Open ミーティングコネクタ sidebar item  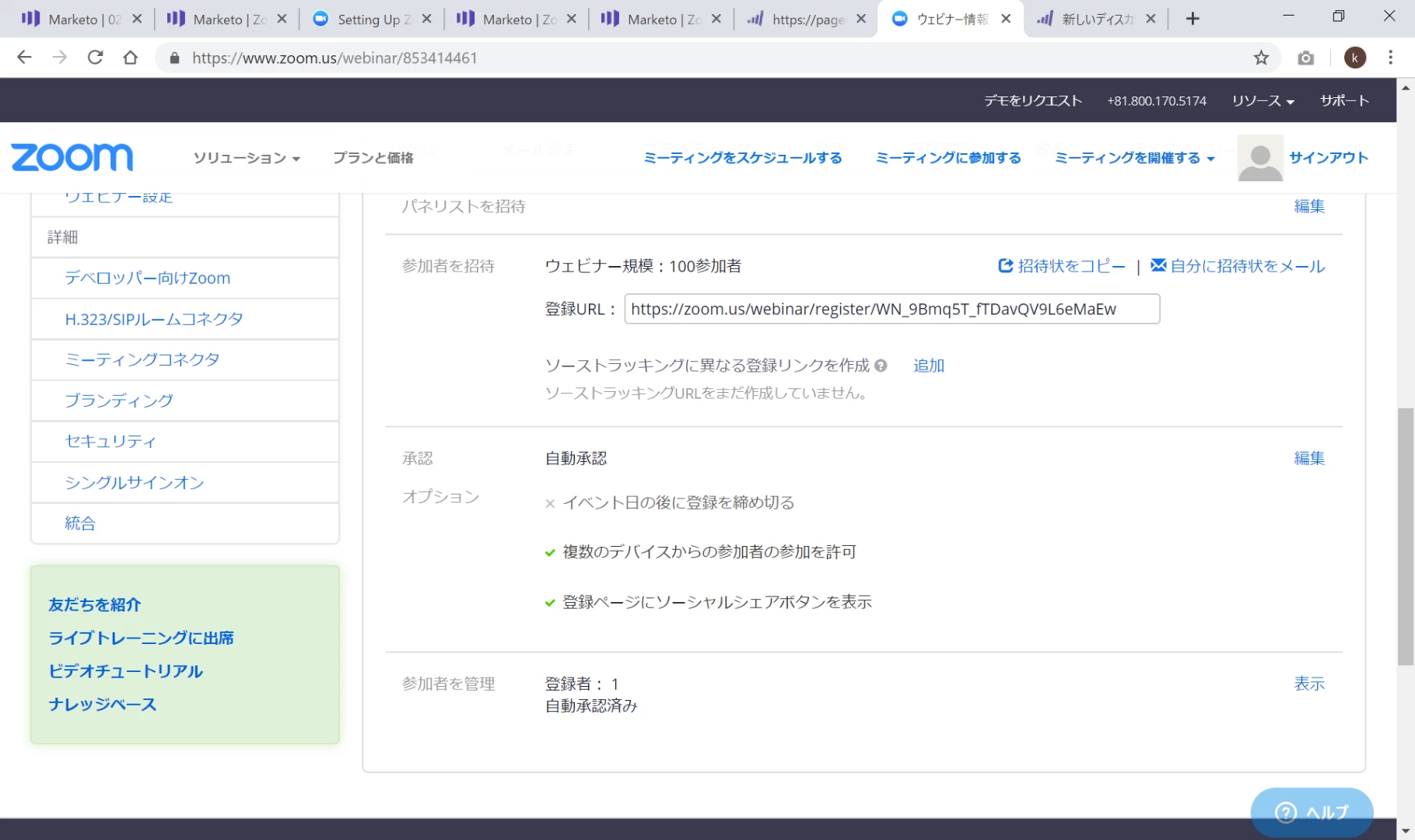(142, 359)
